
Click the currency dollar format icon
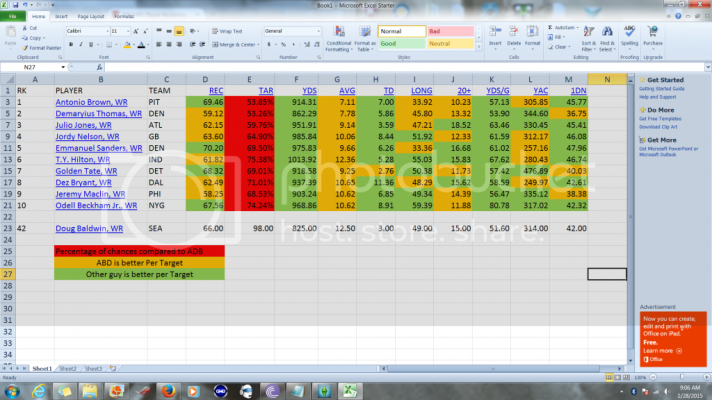pos(269,44)
